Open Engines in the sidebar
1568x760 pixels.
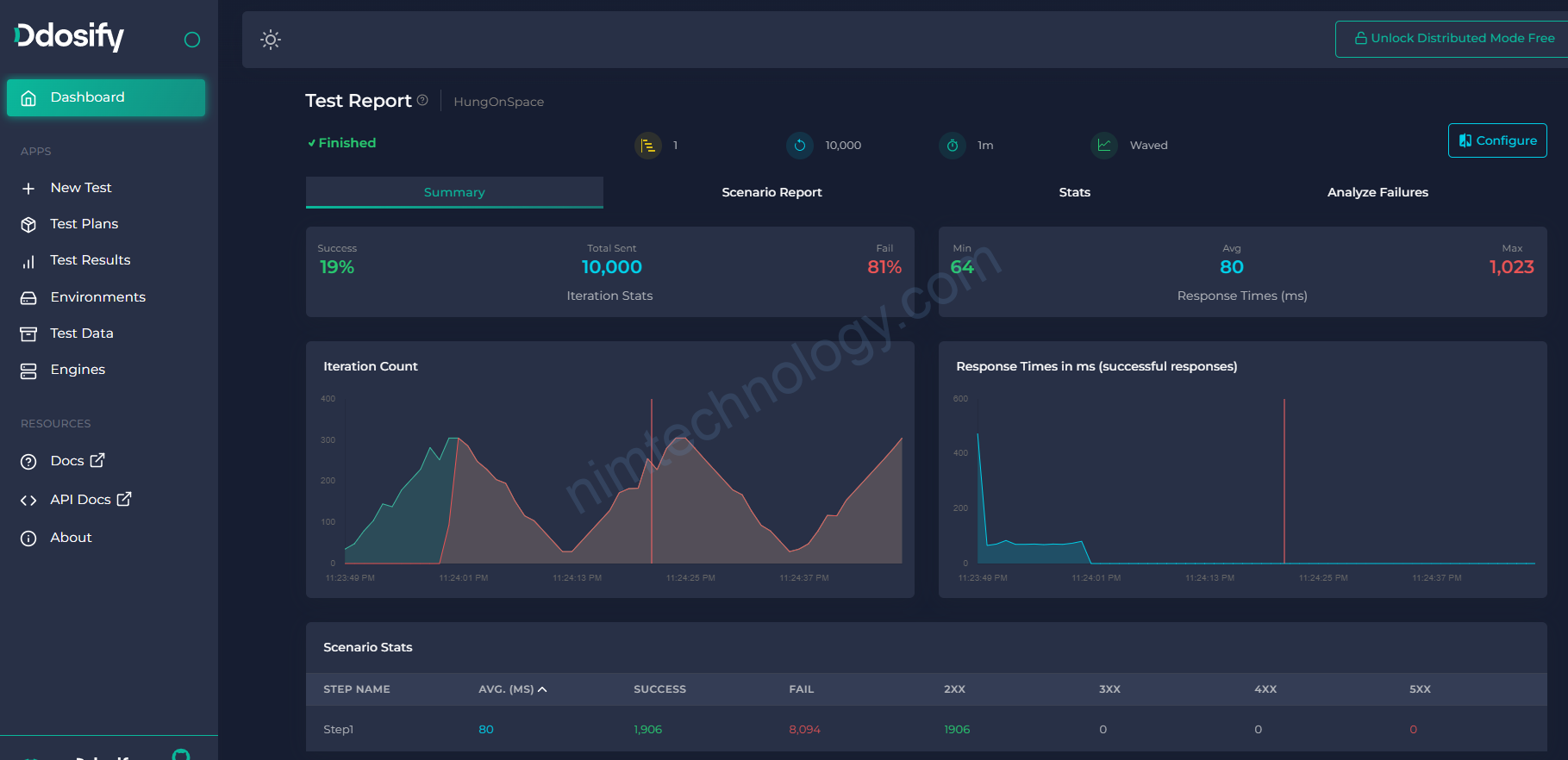click(78, 370)
